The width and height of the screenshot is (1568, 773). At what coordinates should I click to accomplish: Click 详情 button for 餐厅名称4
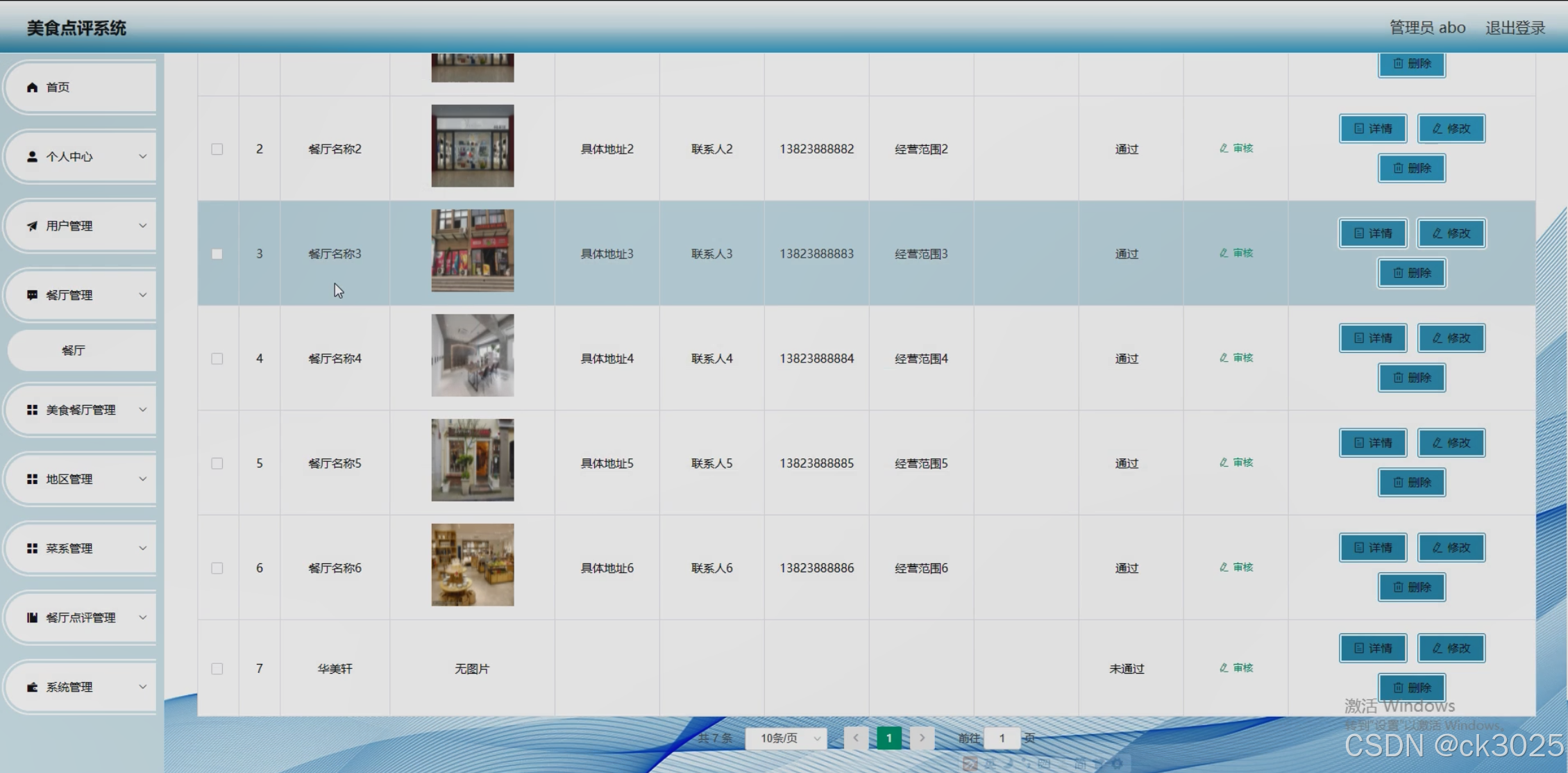pos(1372,338)
